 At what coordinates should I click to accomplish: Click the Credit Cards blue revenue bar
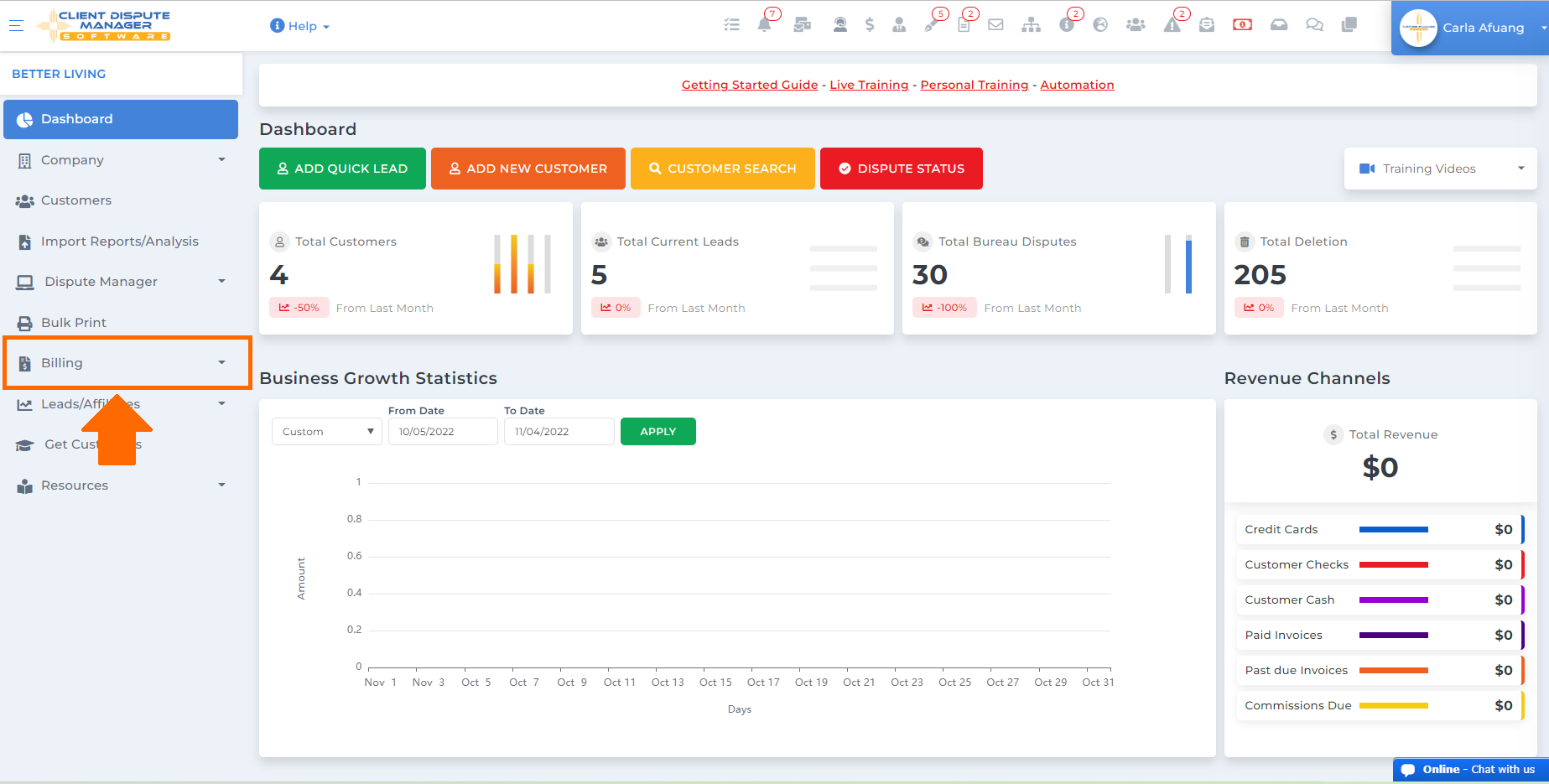pyautogui.click(x=1394, y=530)
